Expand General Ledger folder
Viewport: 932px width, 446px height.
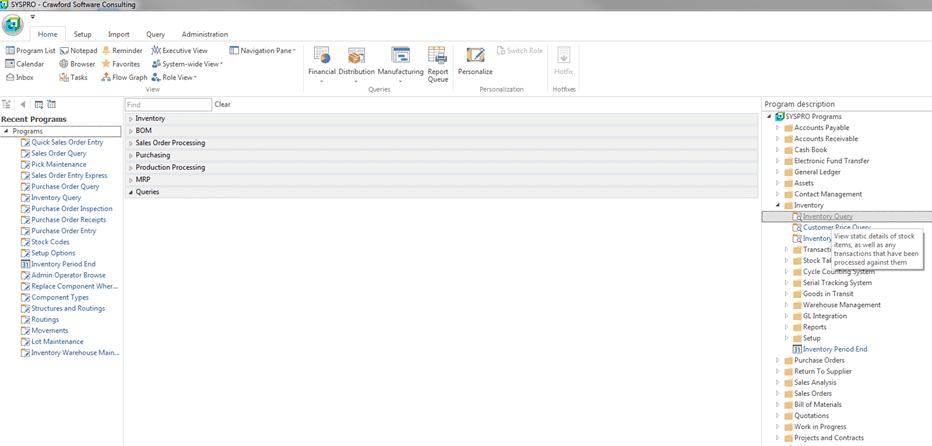778,172
